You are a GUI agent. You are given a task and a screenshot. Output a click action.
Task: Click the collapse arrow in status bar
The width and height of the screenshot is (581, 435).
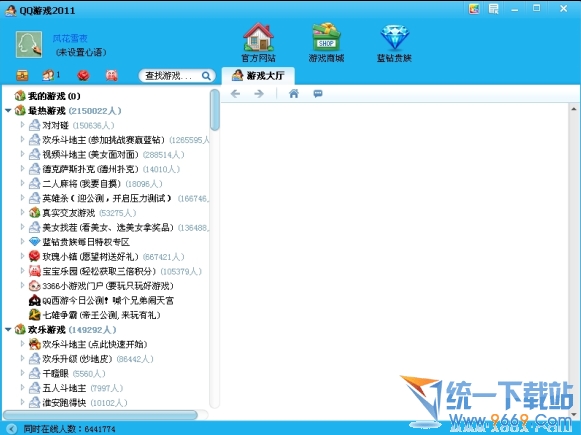11,429
